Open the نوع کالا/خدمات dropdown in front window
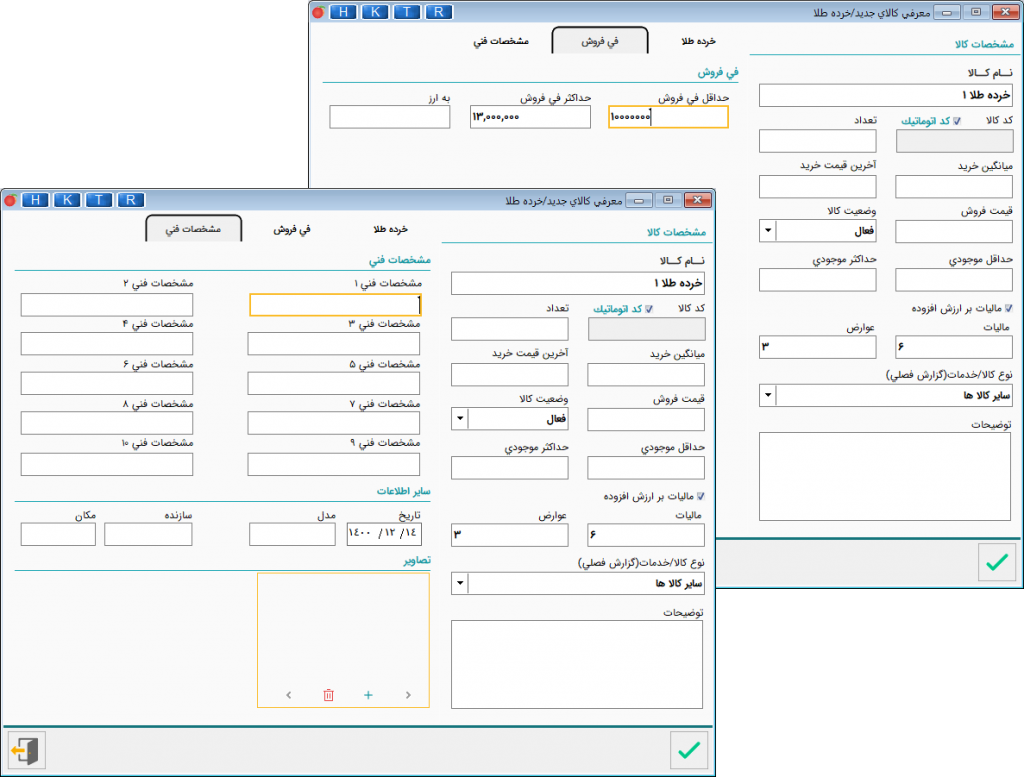This screenshot has height=777, width=1024. (460, 583)
